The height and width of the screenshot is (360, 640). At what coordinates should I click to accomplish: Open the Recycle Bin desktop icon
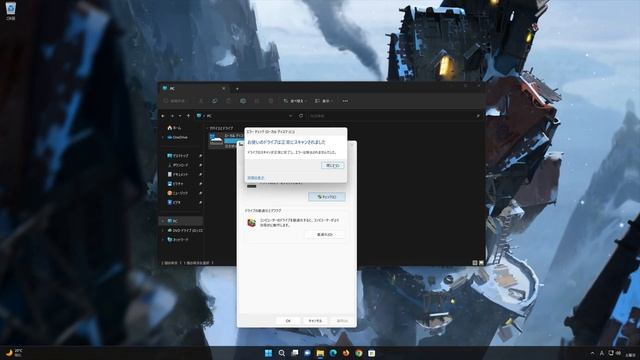point(10,11)
